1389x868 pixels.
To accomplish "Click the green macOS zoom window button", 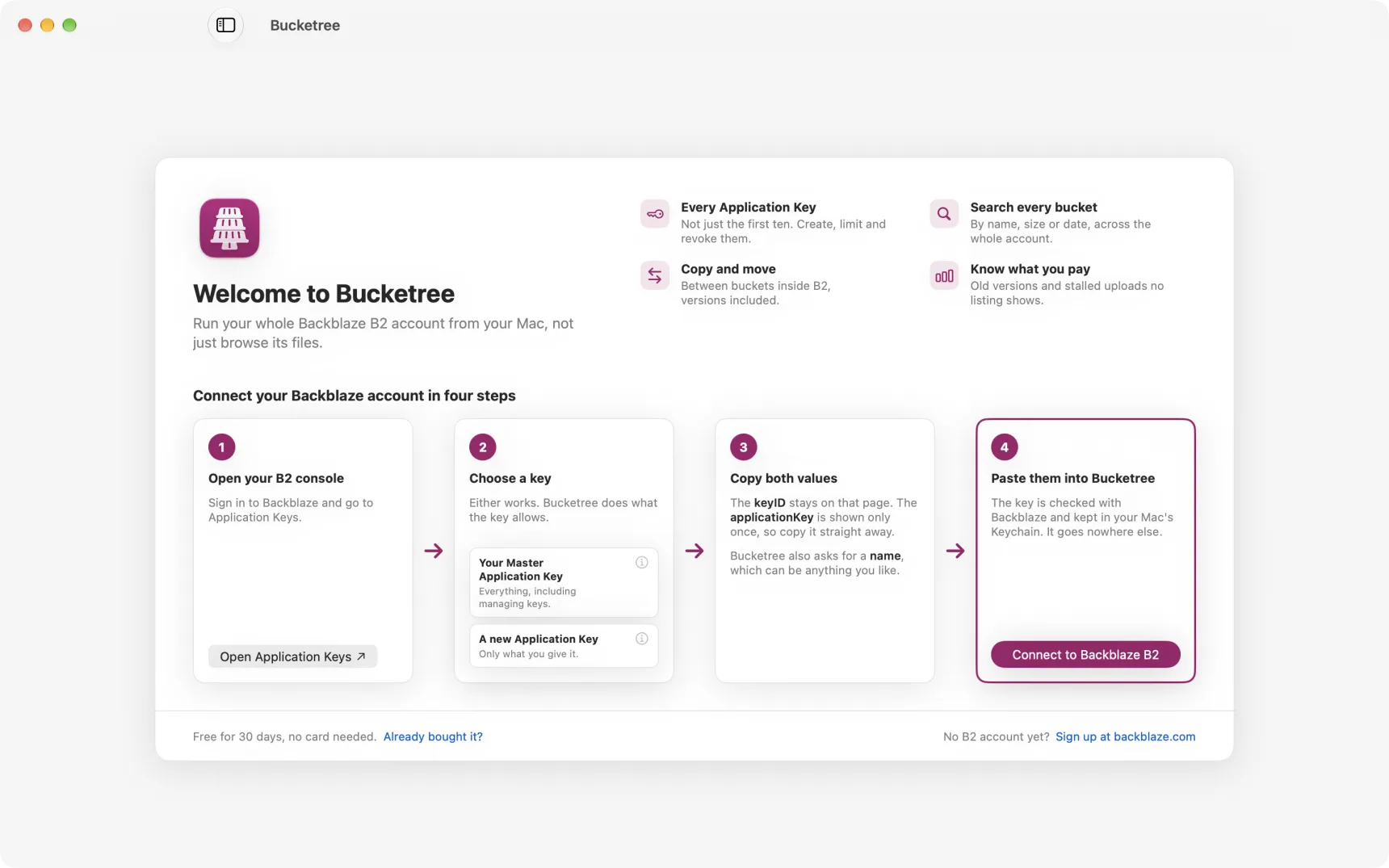I will [x=69, y=25].
